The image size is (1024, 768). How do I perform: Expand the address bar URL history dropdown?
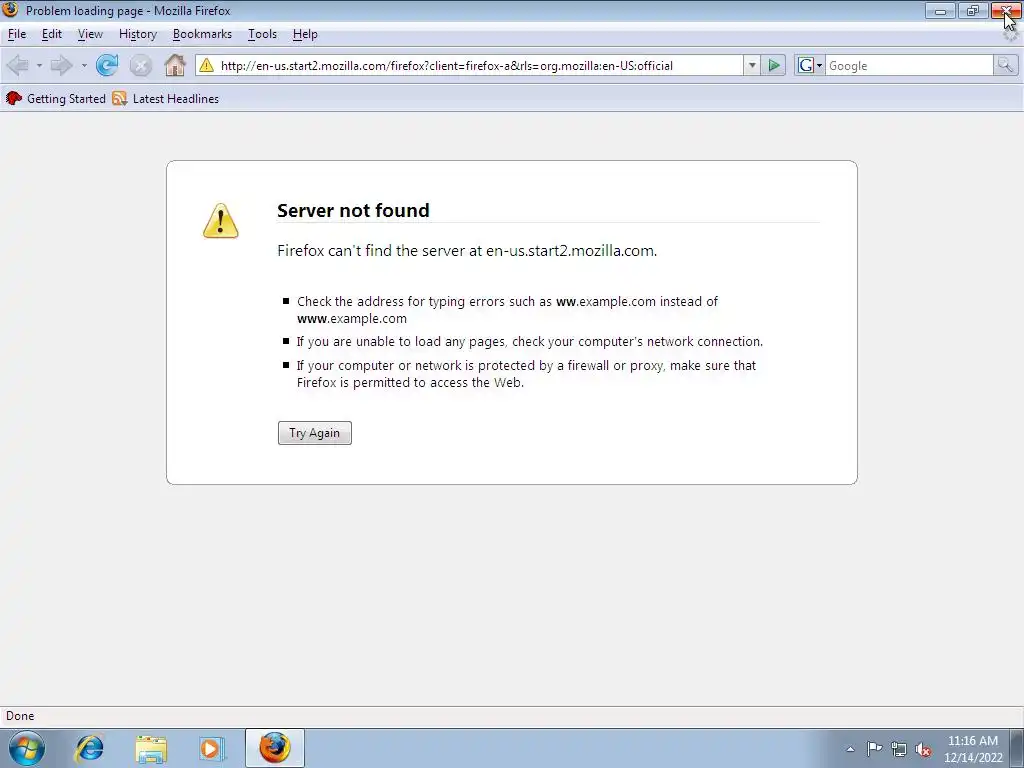point(752,65)
